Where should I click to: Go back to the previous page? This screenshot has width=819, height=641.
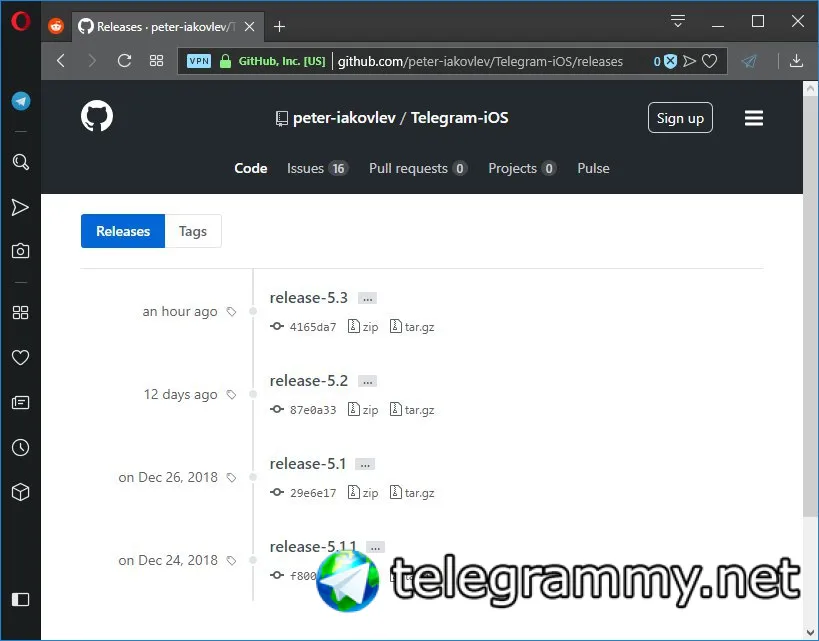point(61,61)
